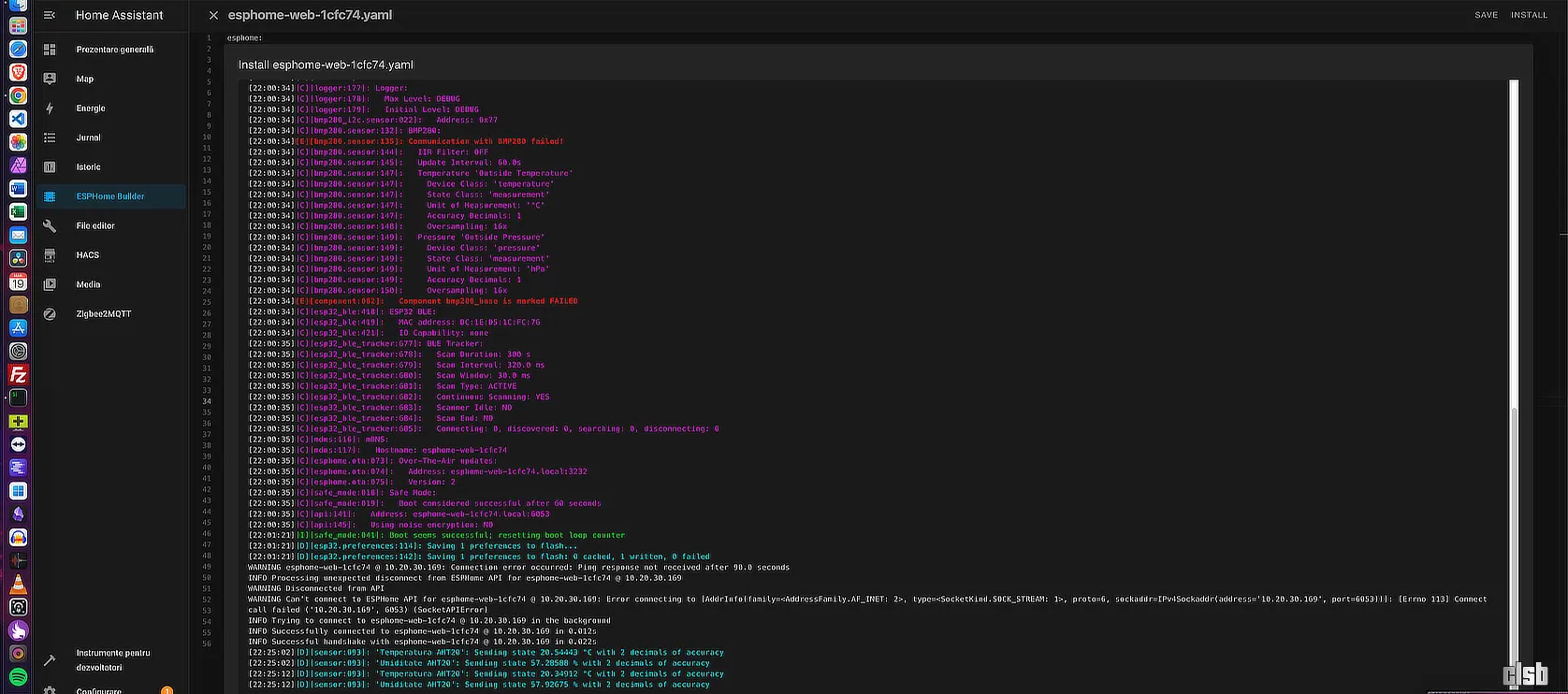The height and width of the screenshot is (694, 1568).
Task: Click the esphome-web-1cfc74.yaml editor file title
Action: coord(310,15)
